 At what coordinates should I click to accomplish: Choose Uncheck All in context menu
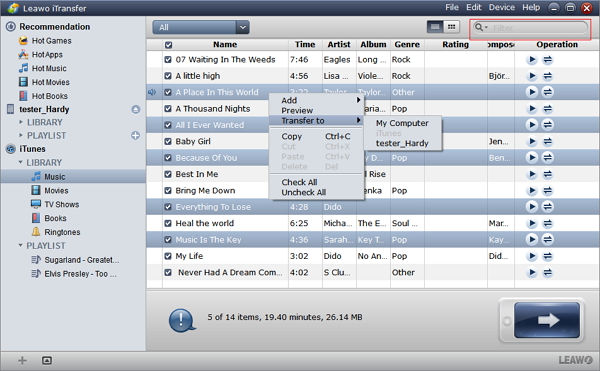[x=316, y=192]
